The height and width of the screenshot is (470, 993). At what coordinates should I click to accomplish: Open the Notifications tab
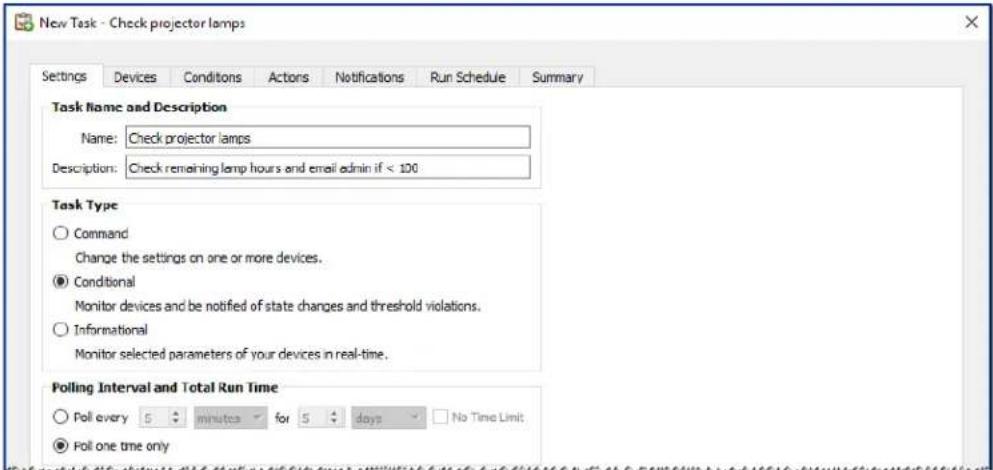(369, 77)
